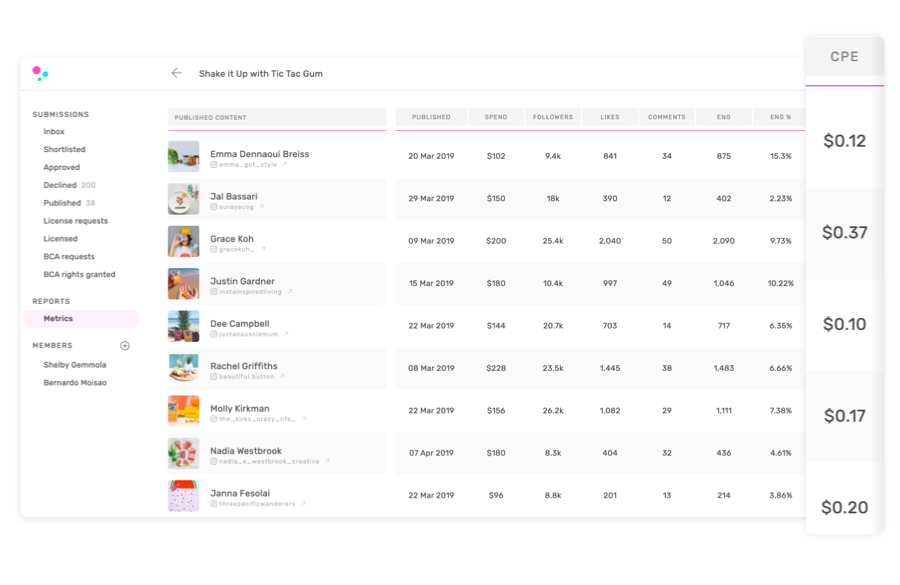The width and height of the screenshot is (900, 585).
Task: Open the Inbox submissions section
Action: (54, 132)
